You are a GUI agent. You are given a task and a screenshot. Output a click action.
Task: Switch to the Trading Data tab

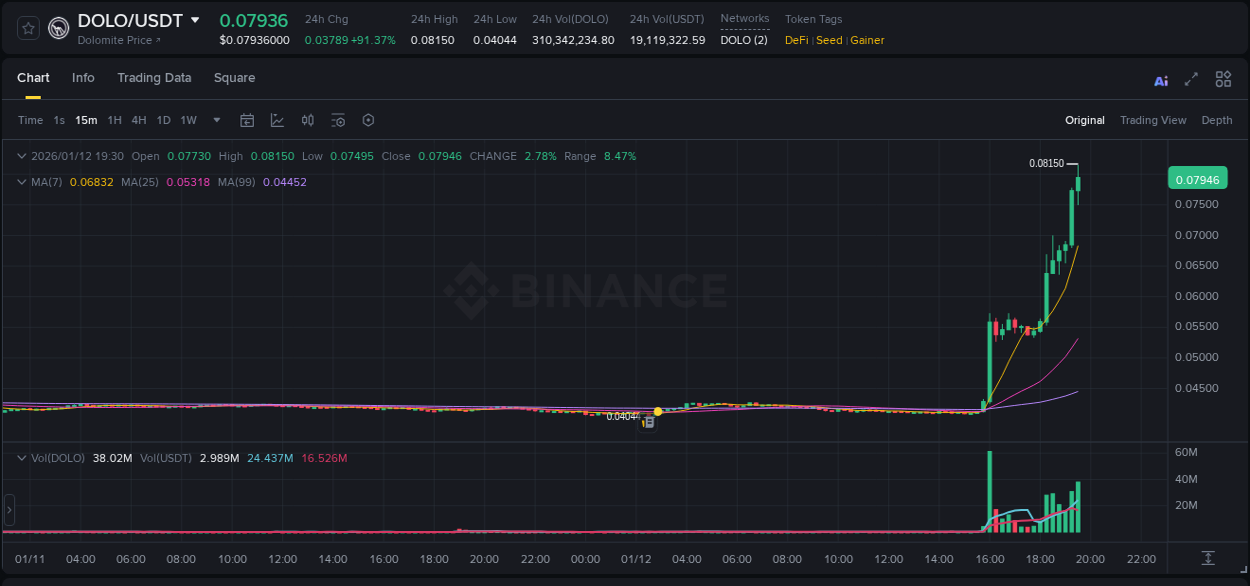pyautogui.click(x=154, y=78)
